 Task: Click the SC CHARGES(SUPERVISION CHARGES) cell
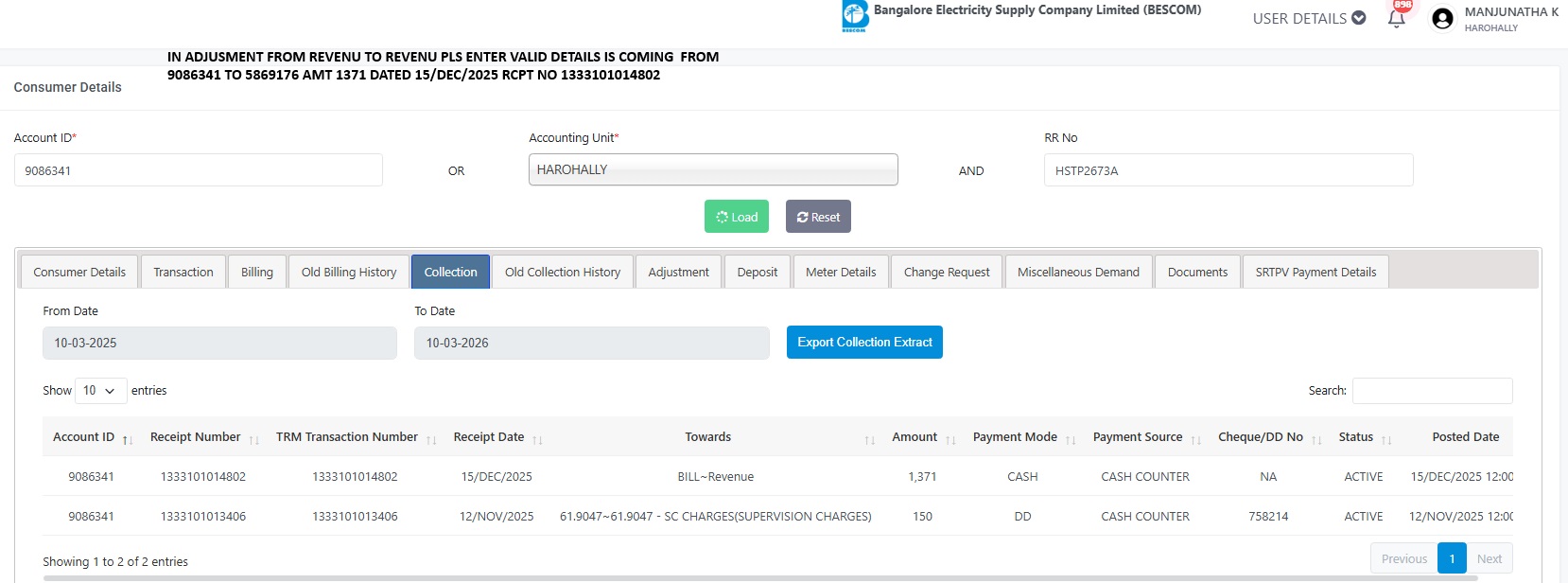[x=716, y=517]
